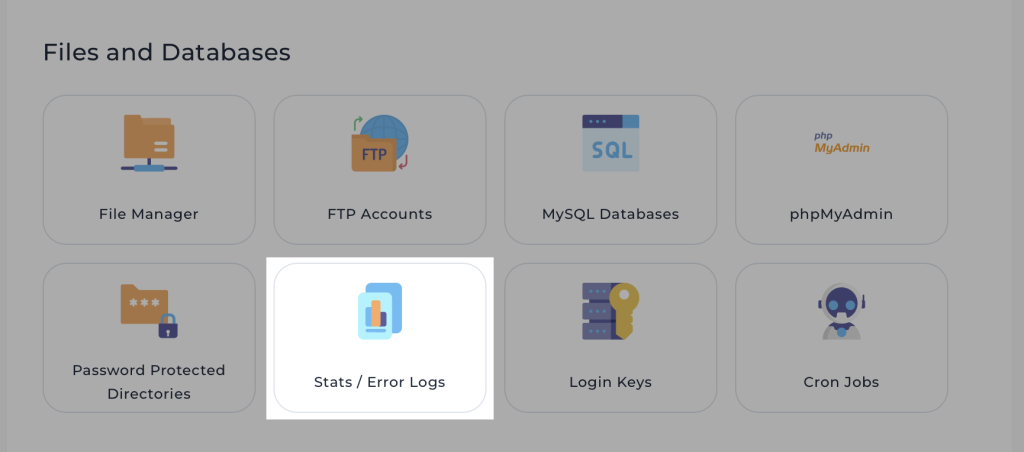
Task: Click the Stats / Error Logs chart icon
Action: coord(380,310)
